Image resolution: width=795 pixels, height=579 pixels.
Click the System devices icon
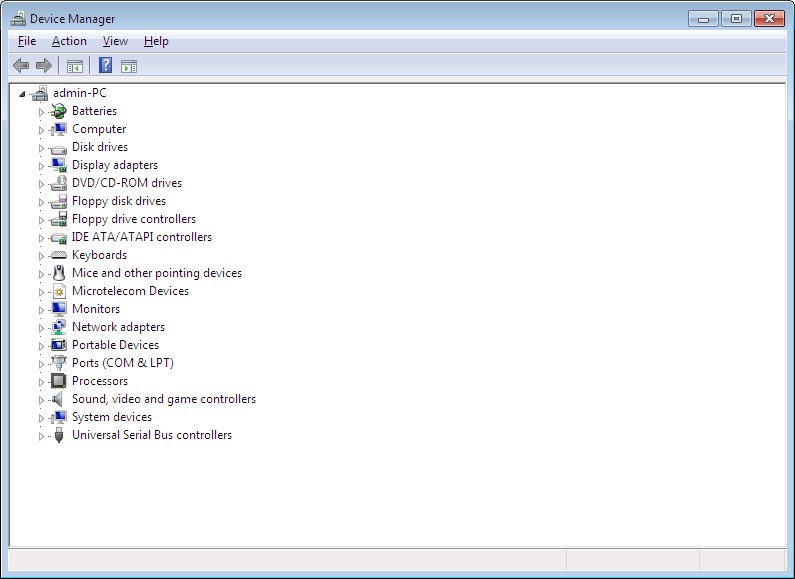click(x=59, y=417)
